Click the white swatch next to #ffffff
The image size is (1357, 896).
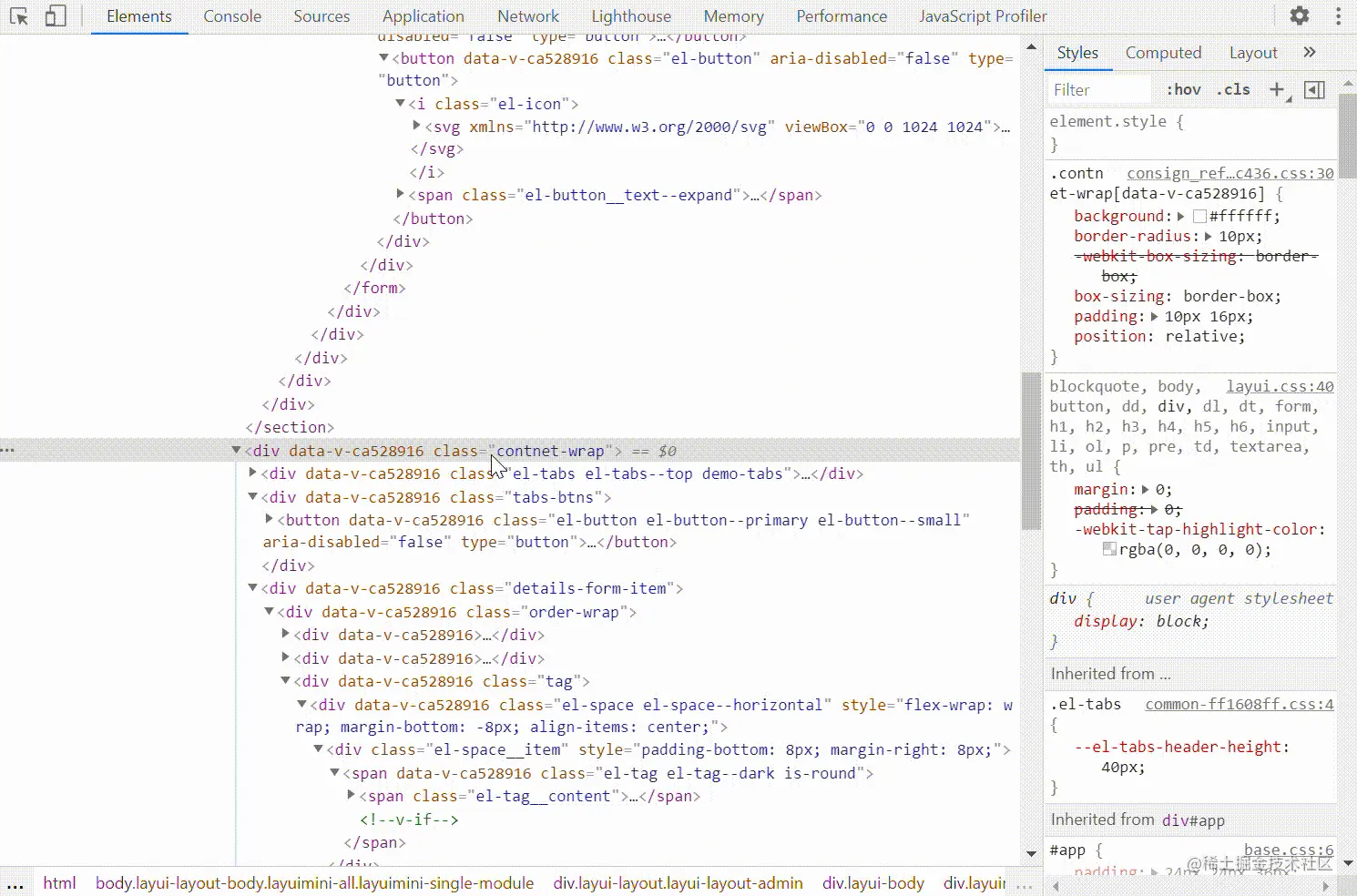[x=1198, y=216]
